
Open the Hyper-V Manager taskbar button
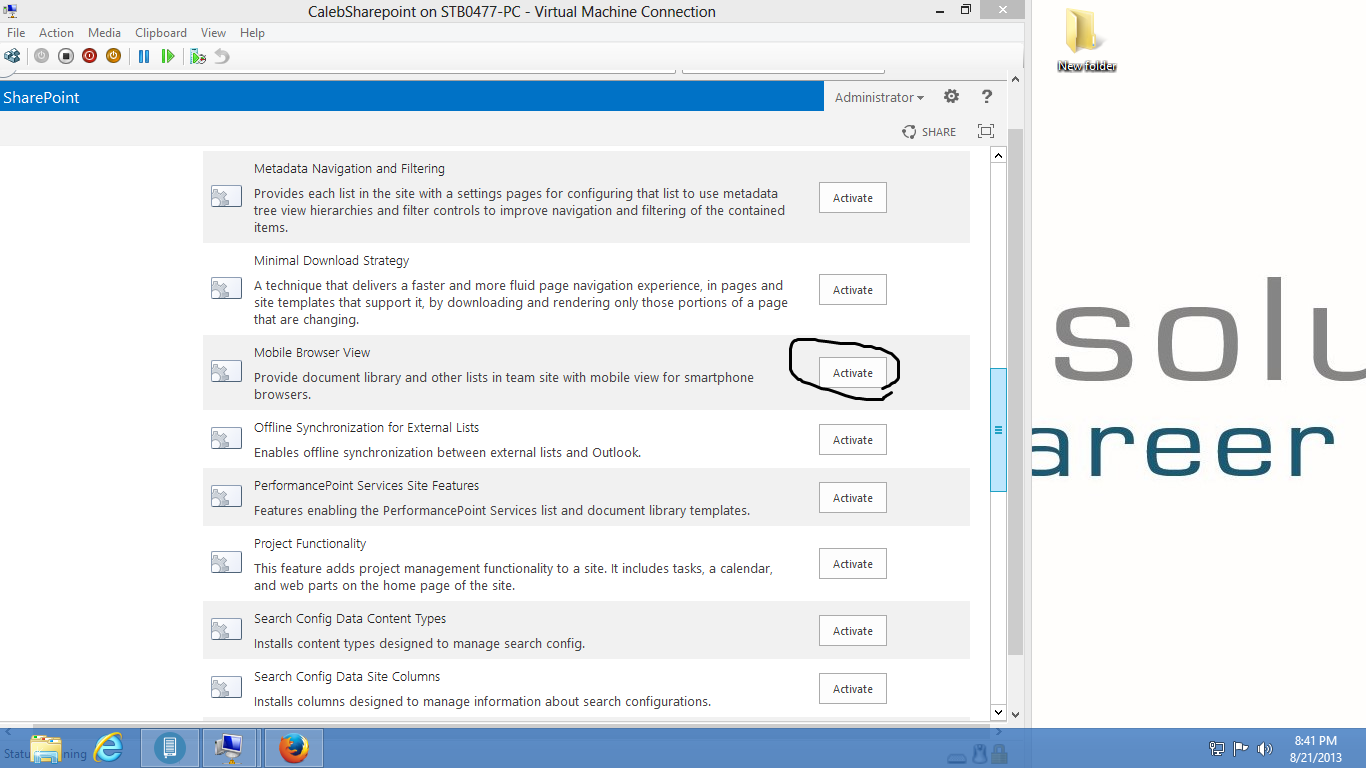click(169, 748)
